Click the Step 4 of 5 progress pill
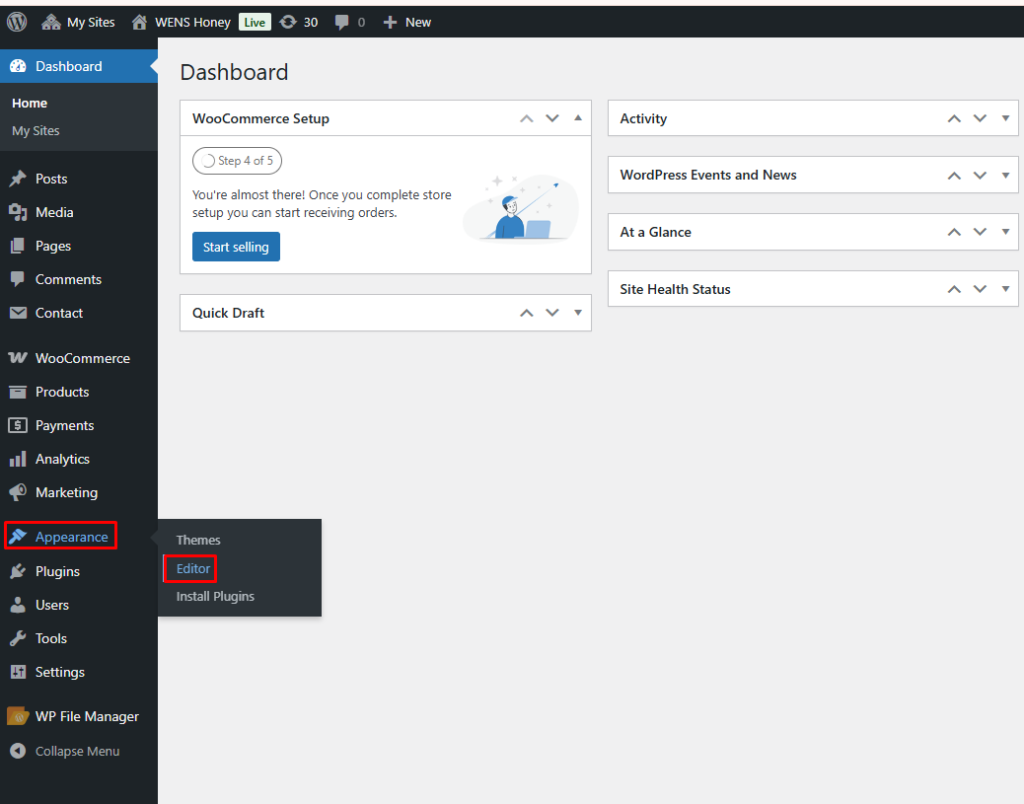Screen dimensions: 1024x804 (237, 161)
